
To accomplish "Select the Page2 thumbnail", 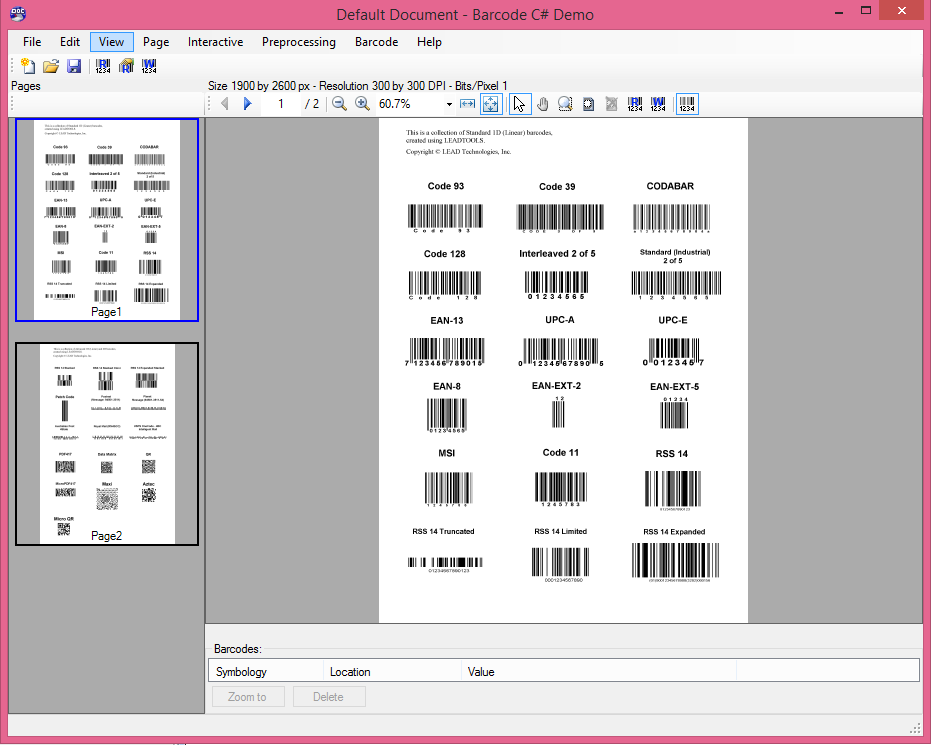I will pyautogui.click(x=107, y=444).
